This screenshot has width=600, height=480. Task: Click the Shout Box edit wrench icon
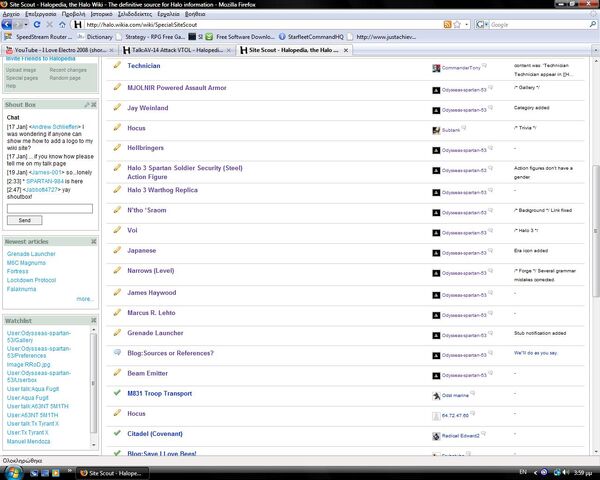coord(87,104)
